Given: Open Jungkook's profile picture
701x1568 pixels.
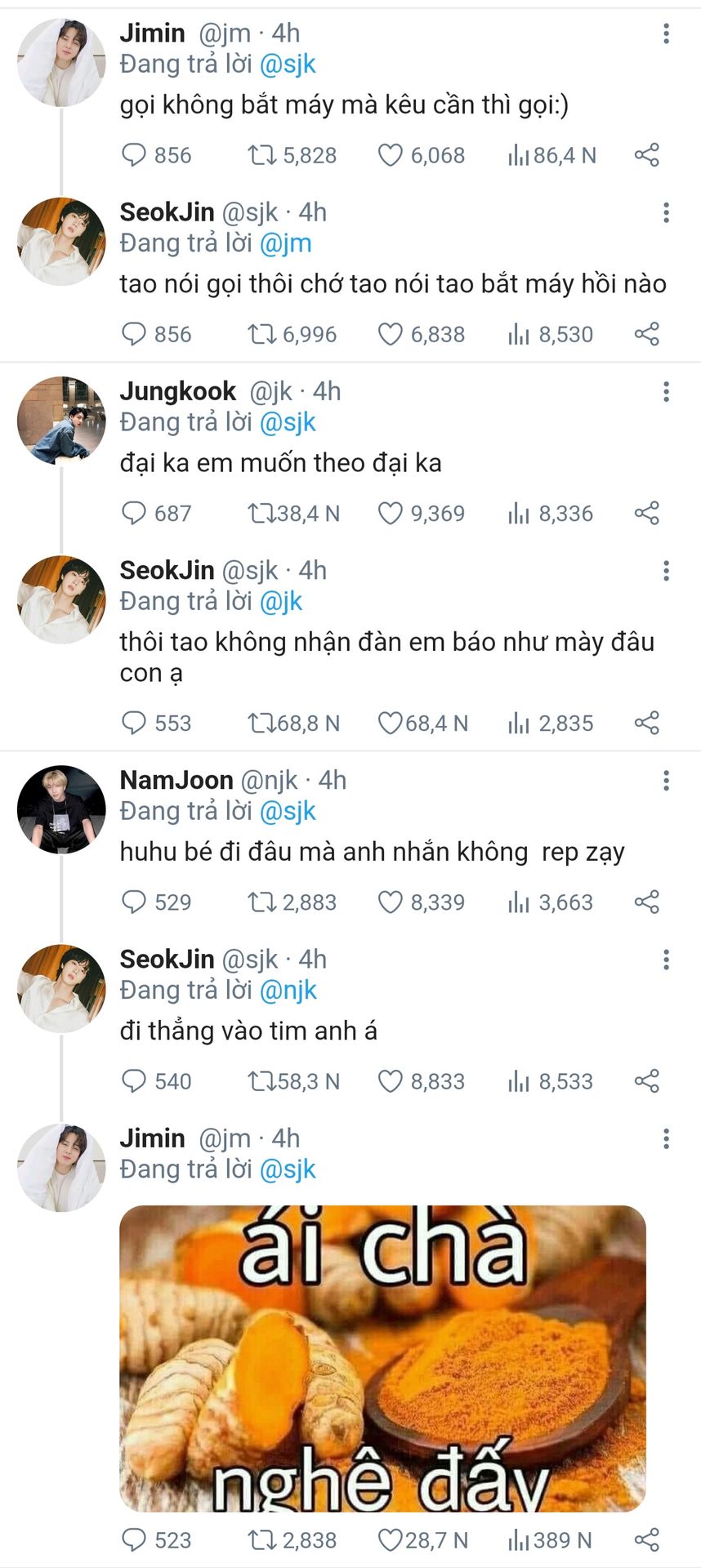Looking at the screenshot, I should (x=61, y=421).
